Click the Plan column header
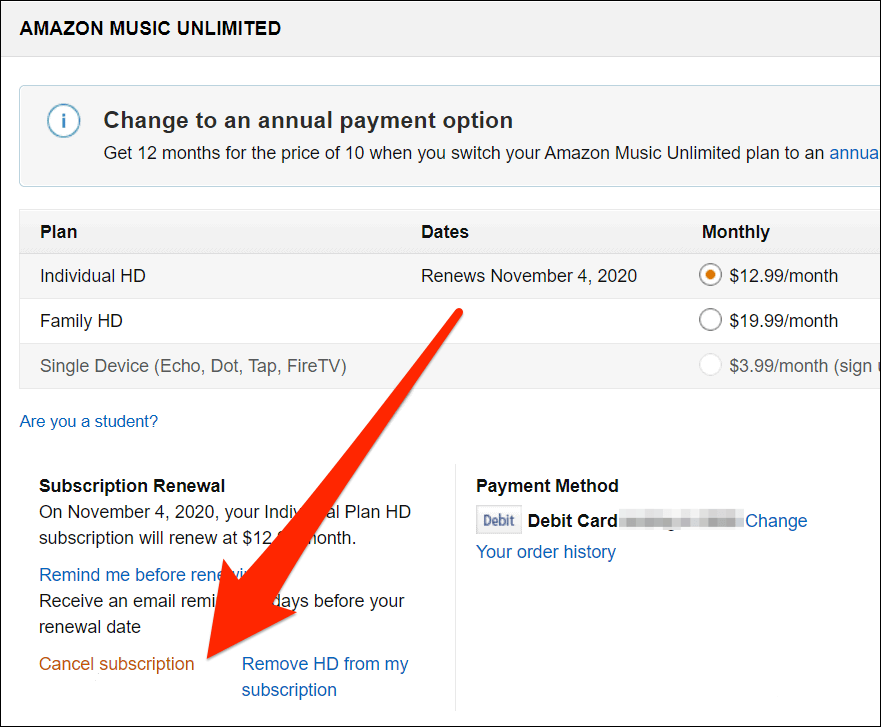 tap(58, 232)
